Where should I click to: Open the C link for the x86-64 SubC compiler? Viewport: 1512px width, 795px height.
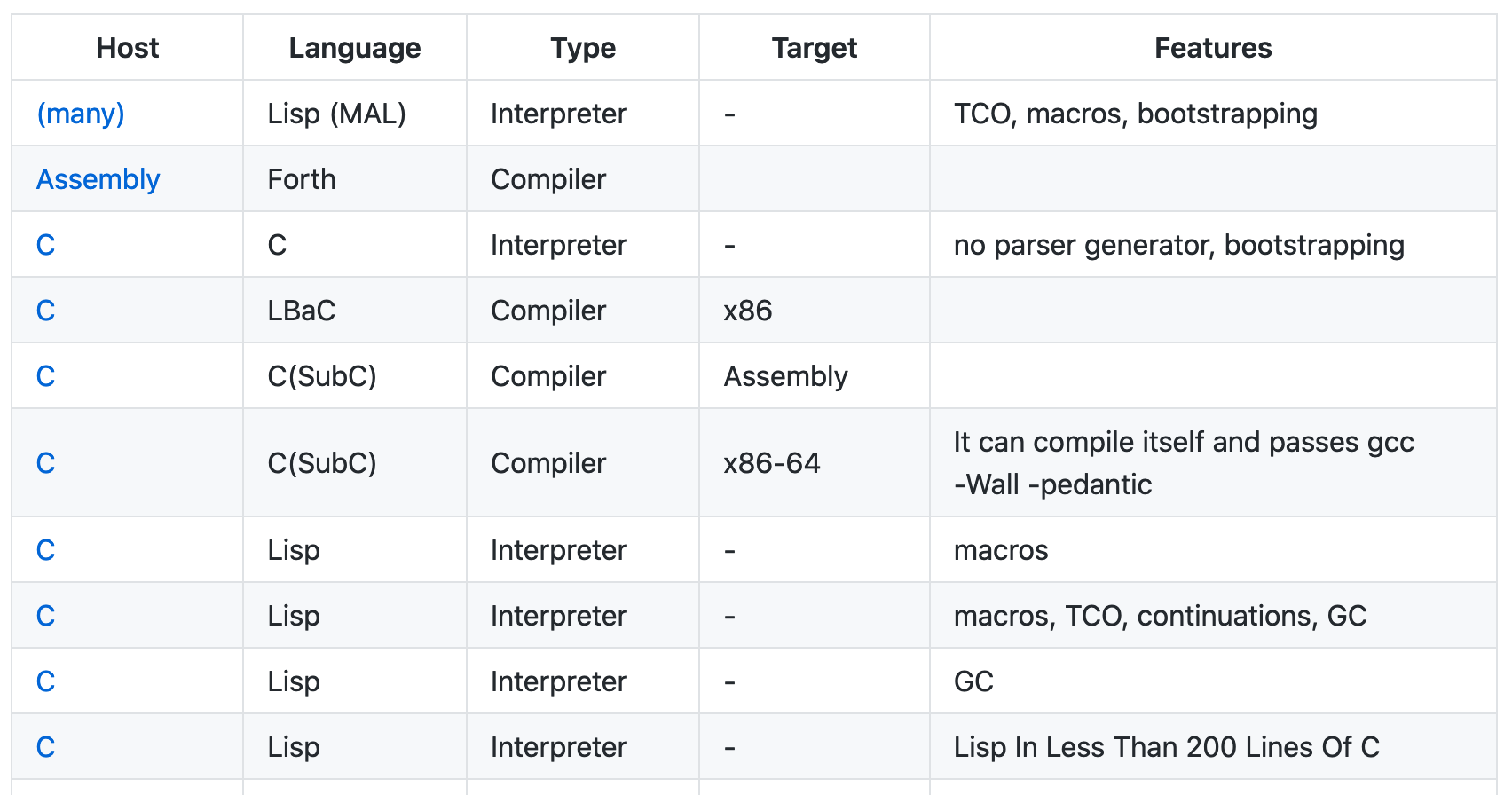point(46,463)
